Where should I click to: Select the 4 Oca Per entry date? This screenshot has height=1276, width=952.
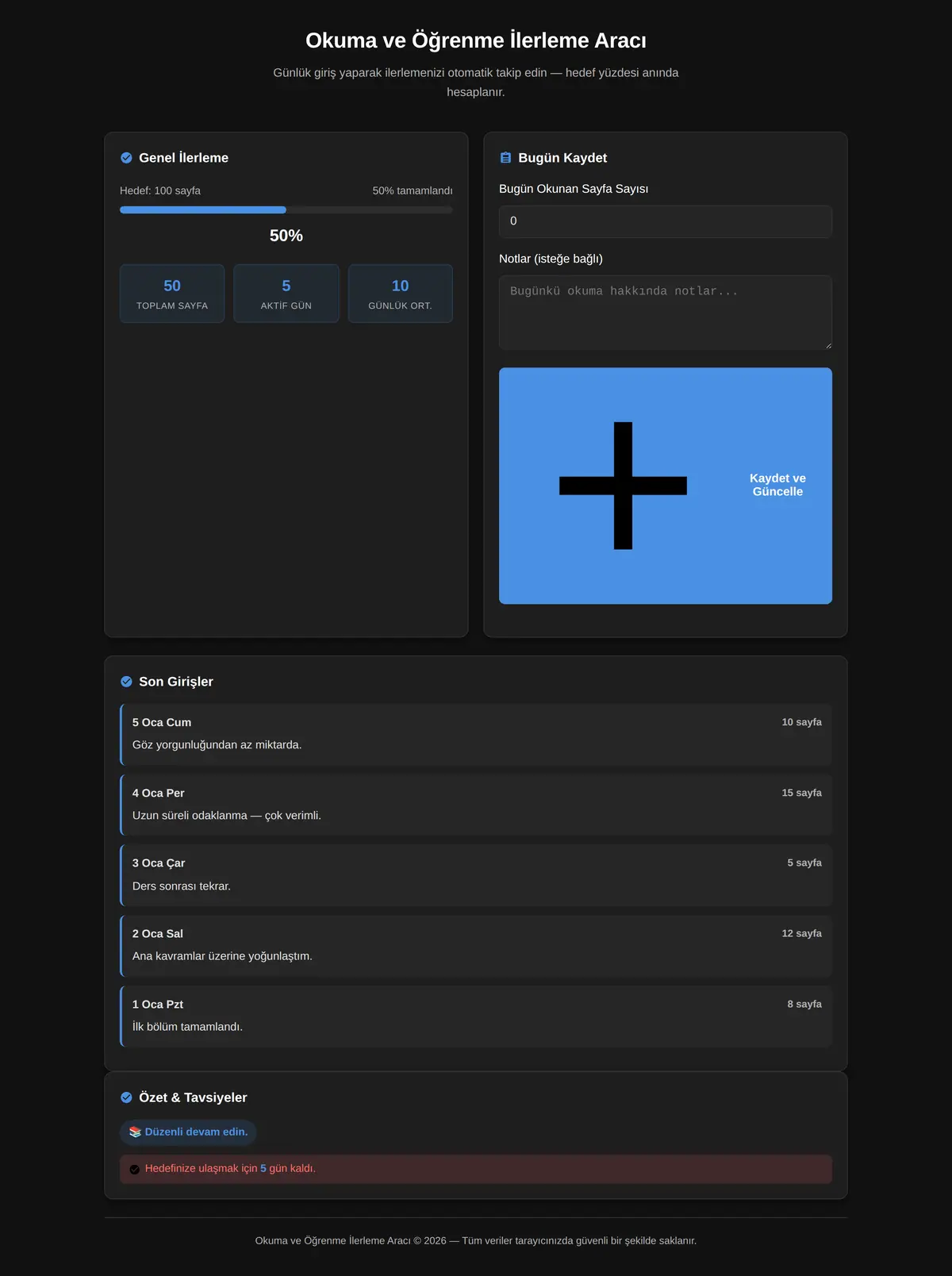click(x=159, y=793)
